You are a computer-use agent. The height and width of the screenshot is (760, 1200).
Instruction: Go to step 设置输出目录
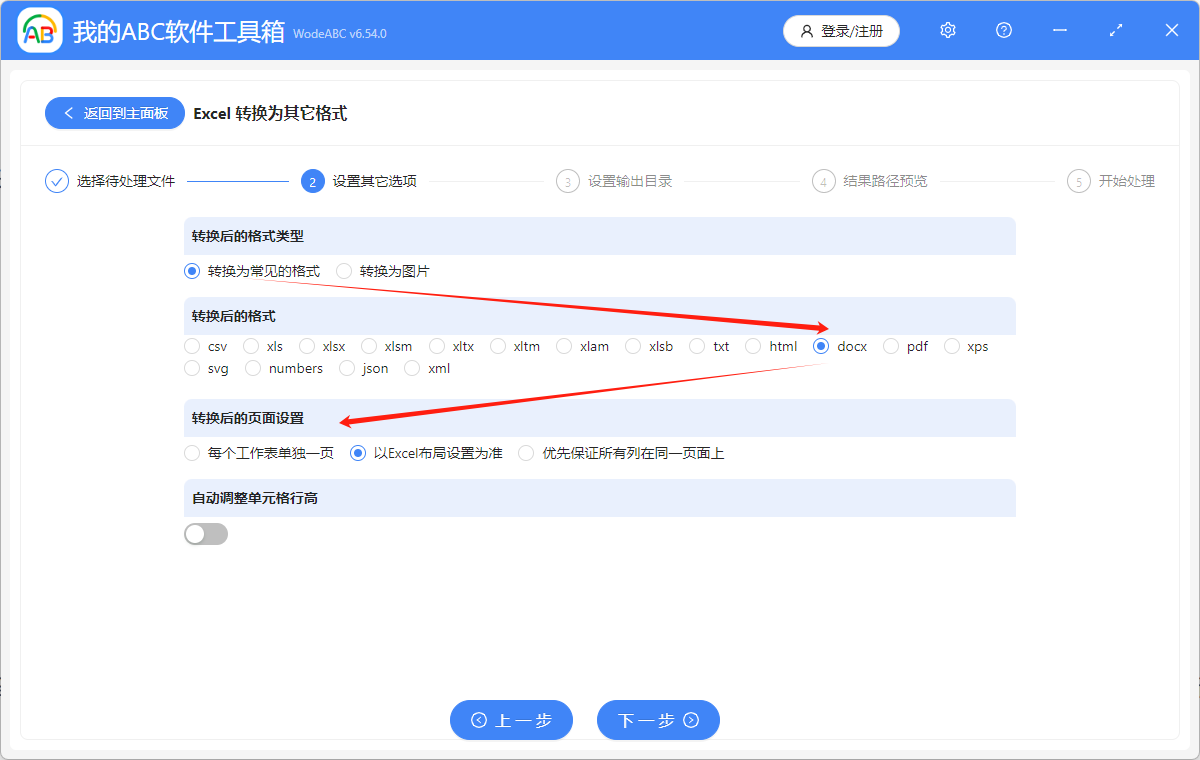(x=567, y=181)
